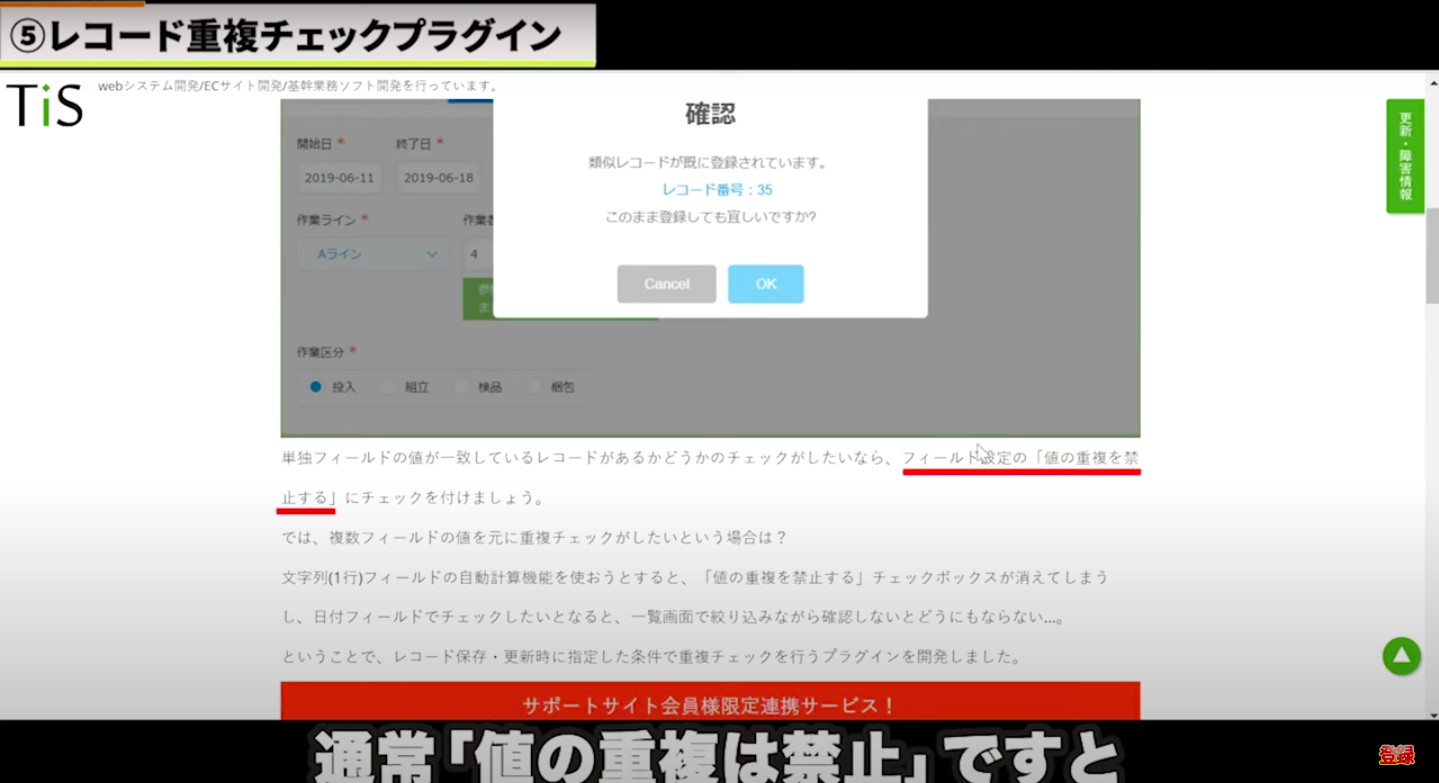Viewport: 1439px width, 783px height.
Task: Click the input field showing 4
Action: (477, 254)
